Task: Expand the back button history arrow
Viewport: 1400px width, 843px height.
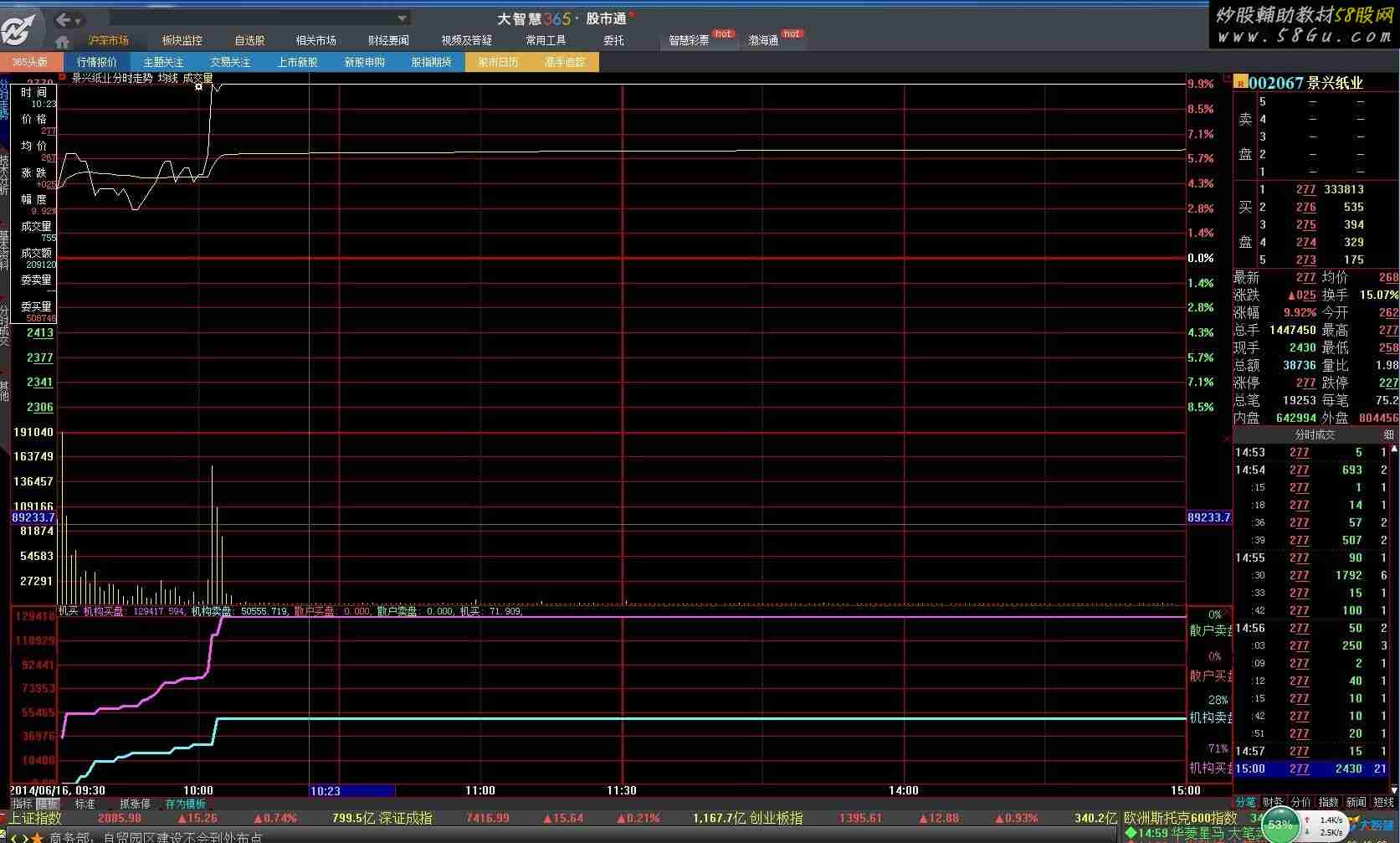Action: (x=78, y=20)
